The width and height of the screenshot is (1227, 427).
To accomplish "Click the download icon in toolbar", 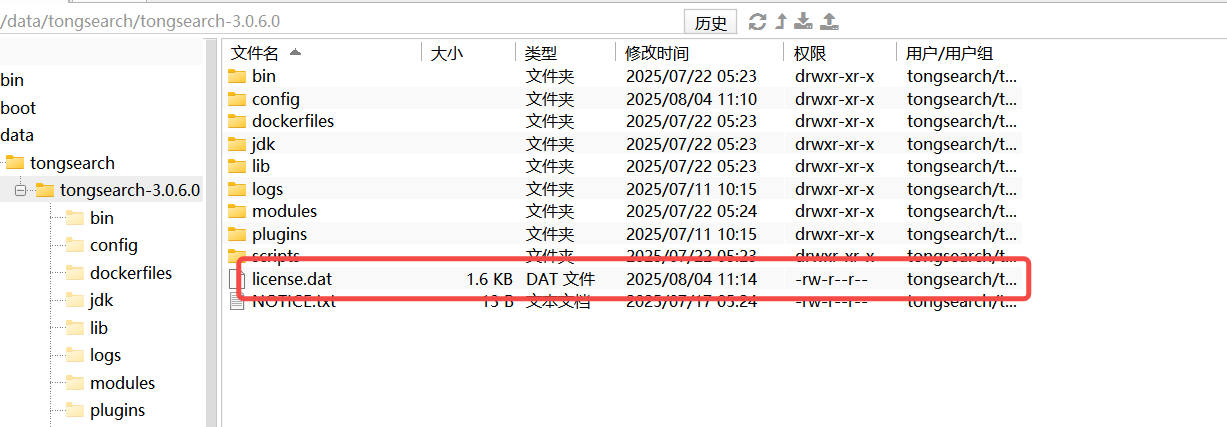I will click(x=805, y=21).
